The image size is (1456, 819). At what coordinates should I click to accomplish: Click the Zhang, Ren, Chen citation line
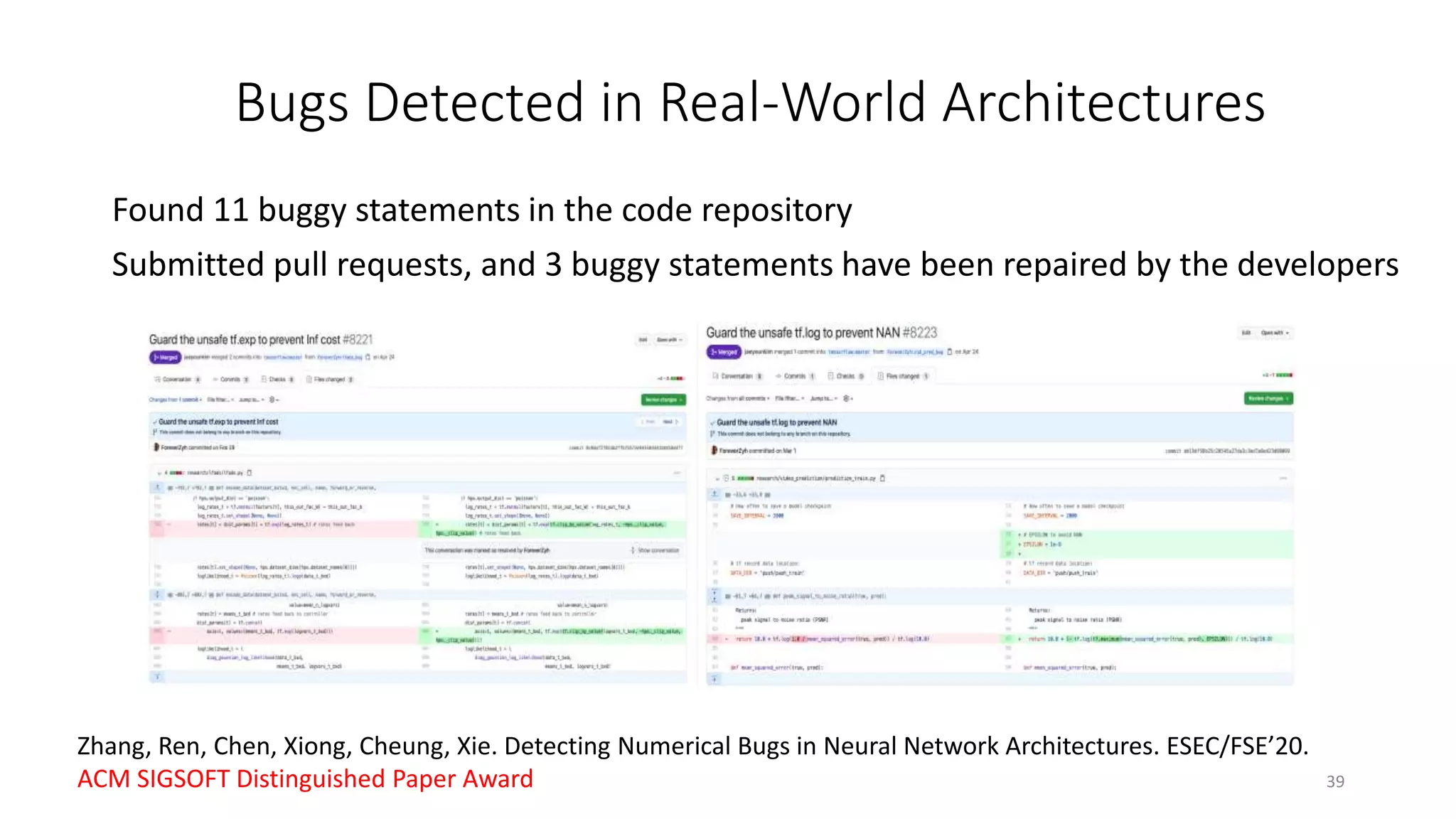click(692, 746)
